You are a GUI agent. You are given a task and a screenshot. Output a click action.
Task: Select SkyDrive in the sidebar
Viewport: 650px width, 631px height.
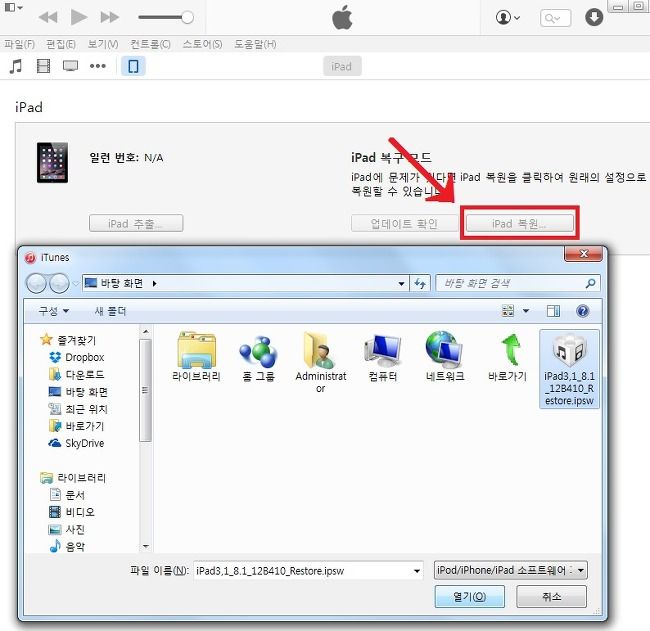[77, 443]
